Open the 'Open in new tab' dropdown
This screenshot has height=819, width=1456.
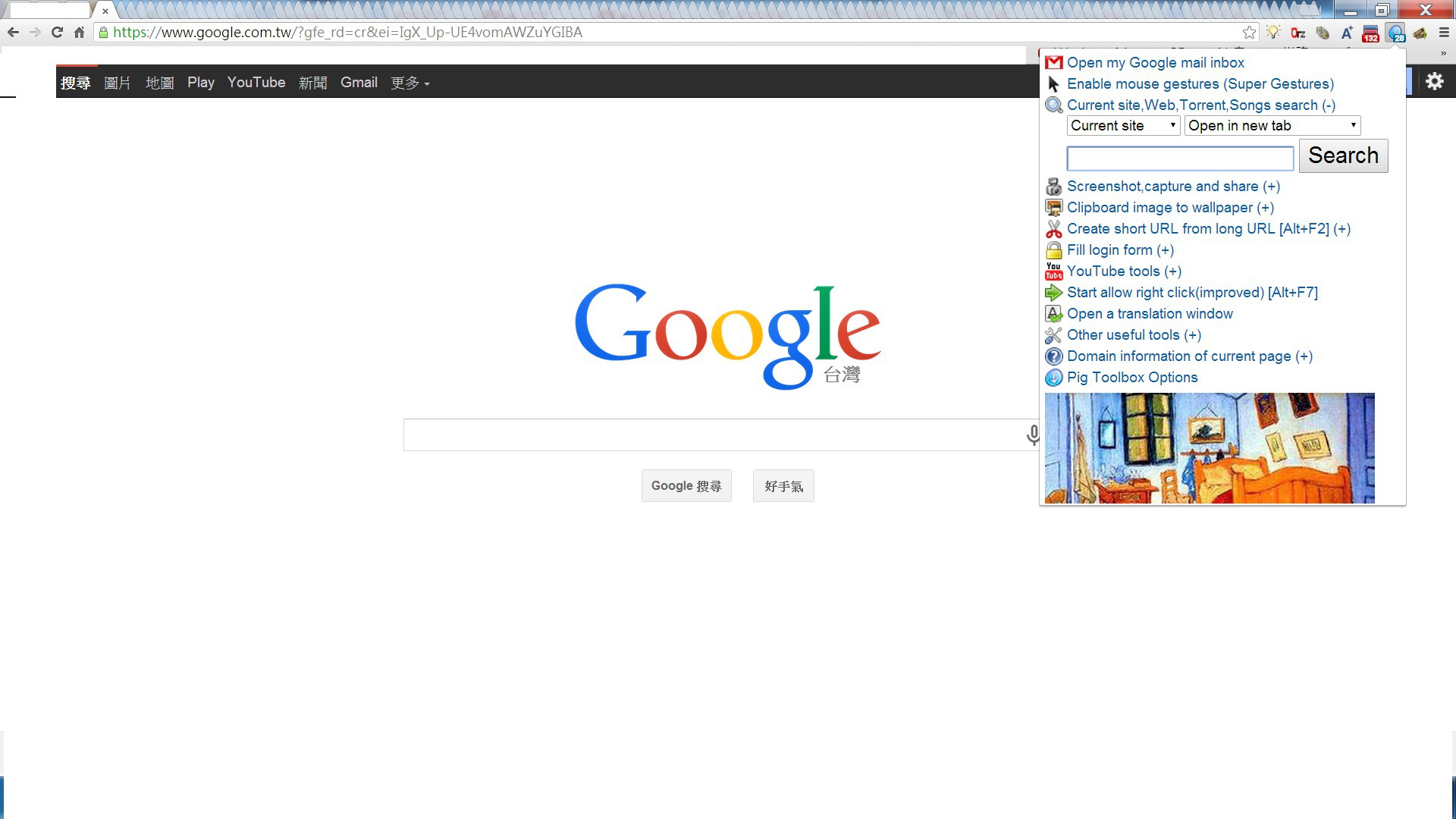pyautogui.click(x=1272, y=126)
